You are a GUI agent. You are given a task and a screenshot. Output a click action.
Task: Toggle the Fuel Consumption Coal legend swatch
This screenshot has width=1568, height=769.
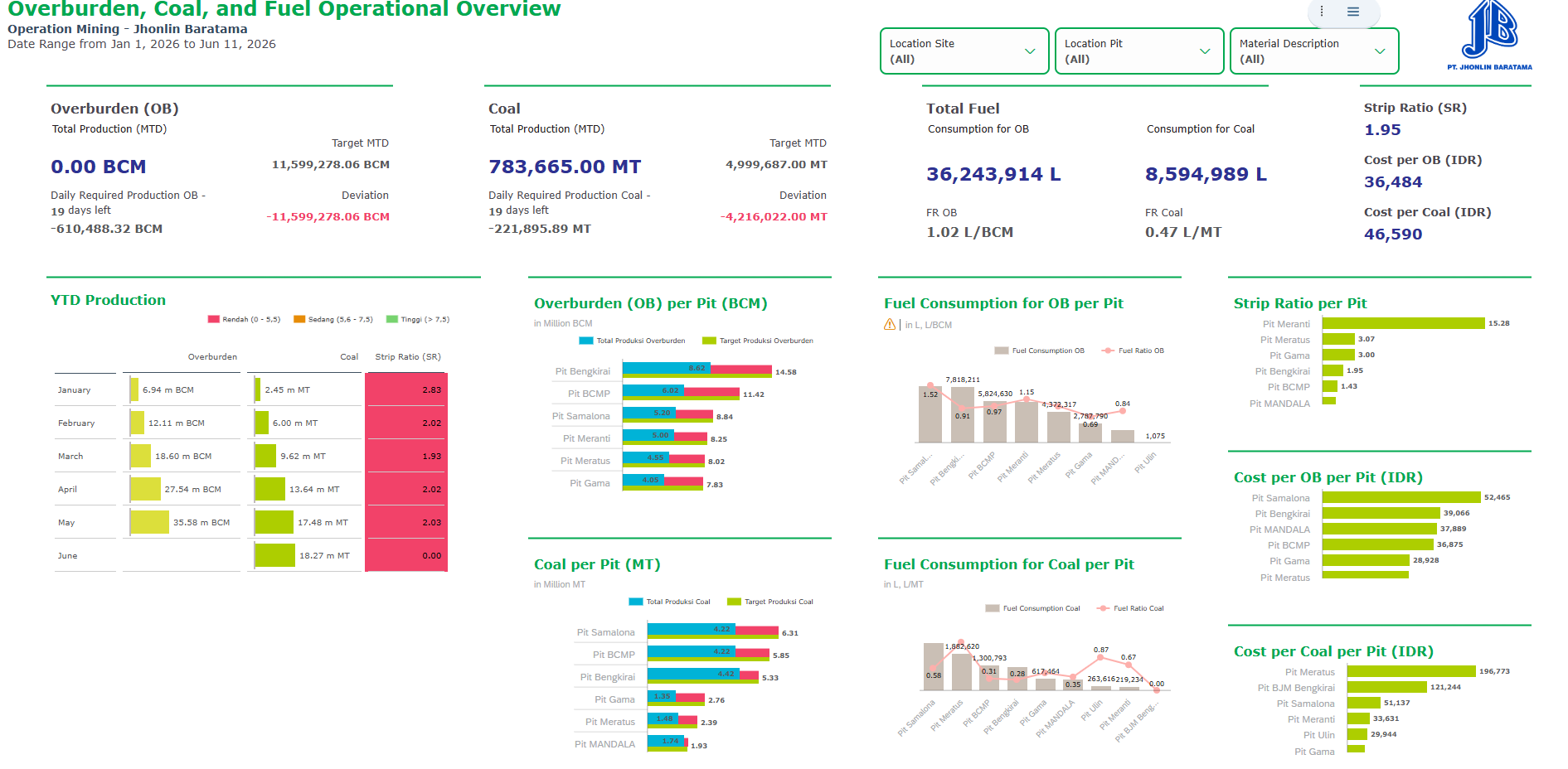(993, 608)
